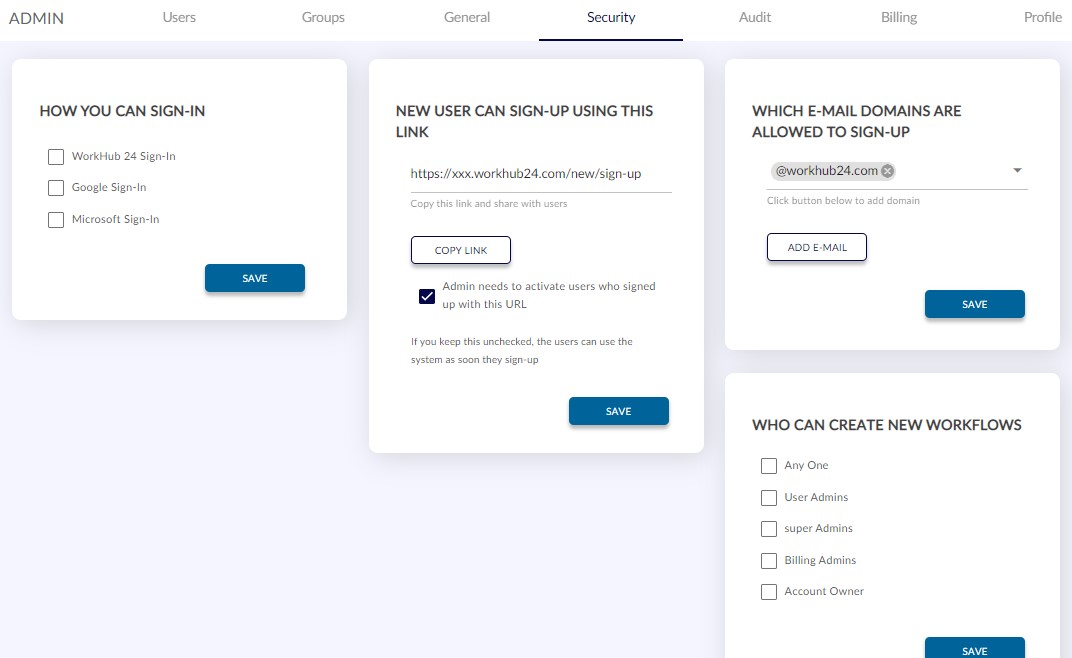Select Any One for workflow creation
The image size is (1072, 658).
coord(768,466)
